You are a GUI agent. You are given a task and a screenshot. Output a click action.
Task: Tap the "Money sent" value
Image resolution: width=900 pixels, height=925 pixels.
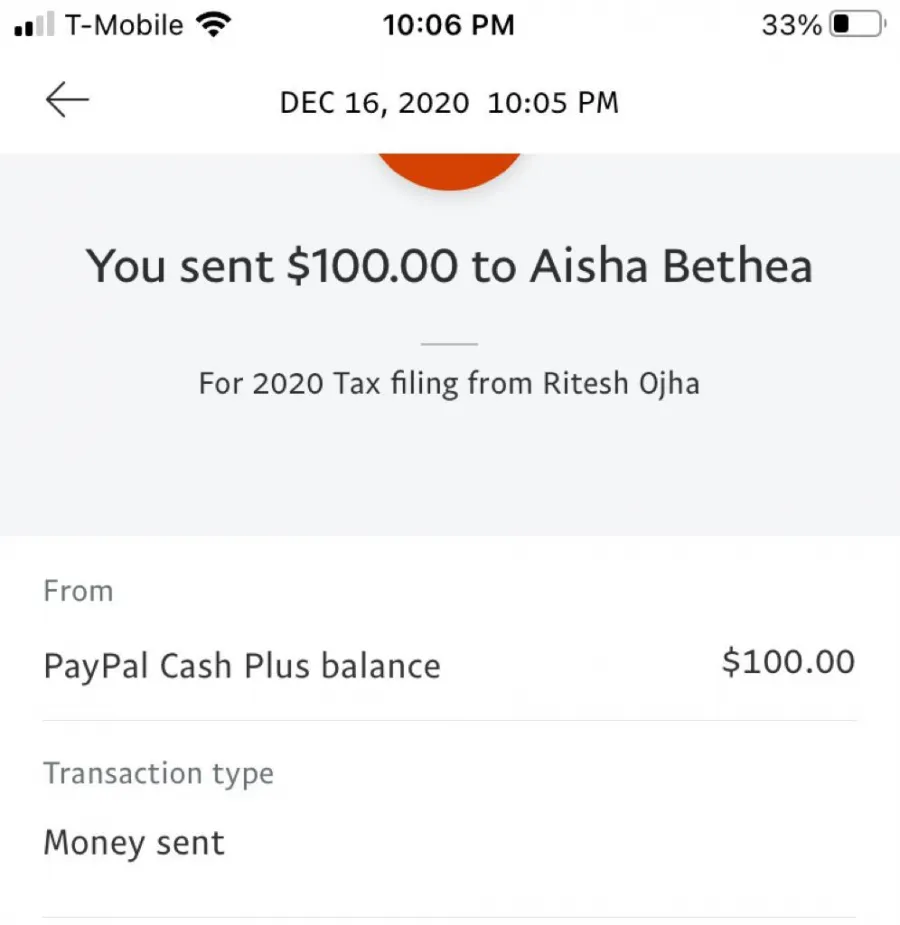click(x=134, y=843)
